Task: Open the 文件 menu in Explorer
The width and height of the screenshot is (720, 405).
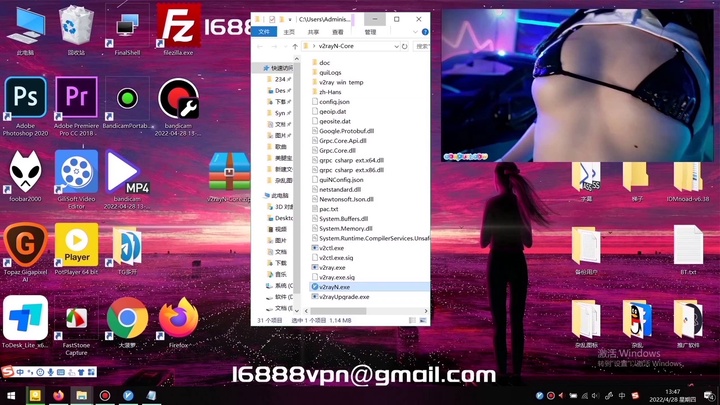Action: coord(264,31)
